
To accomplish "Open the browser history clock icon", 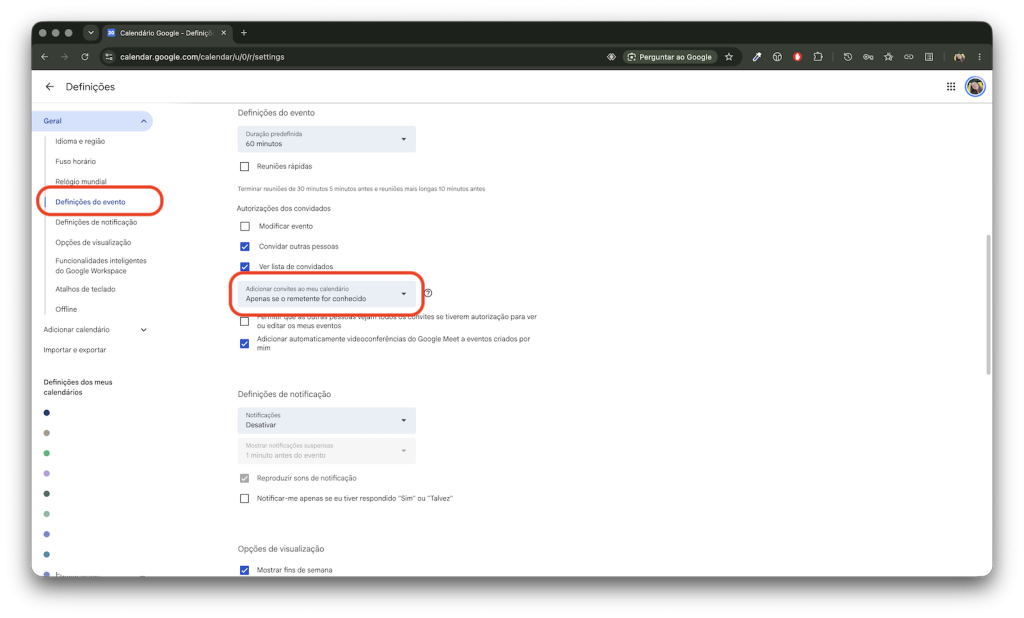I will click(848, 57).
